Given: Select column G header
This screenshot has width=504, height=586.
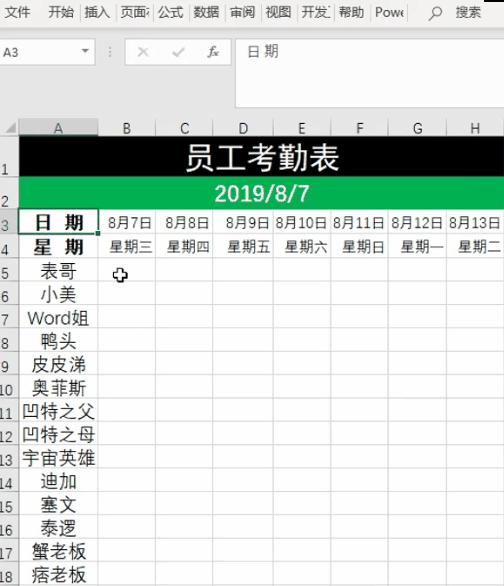Looking at the screenshot, I should 418,128.
